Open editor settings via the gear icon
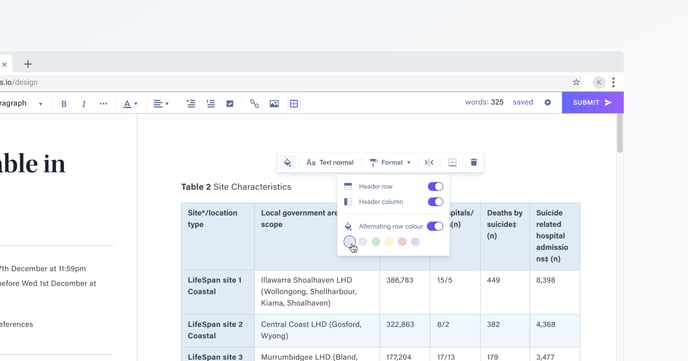 pos(548,102)
